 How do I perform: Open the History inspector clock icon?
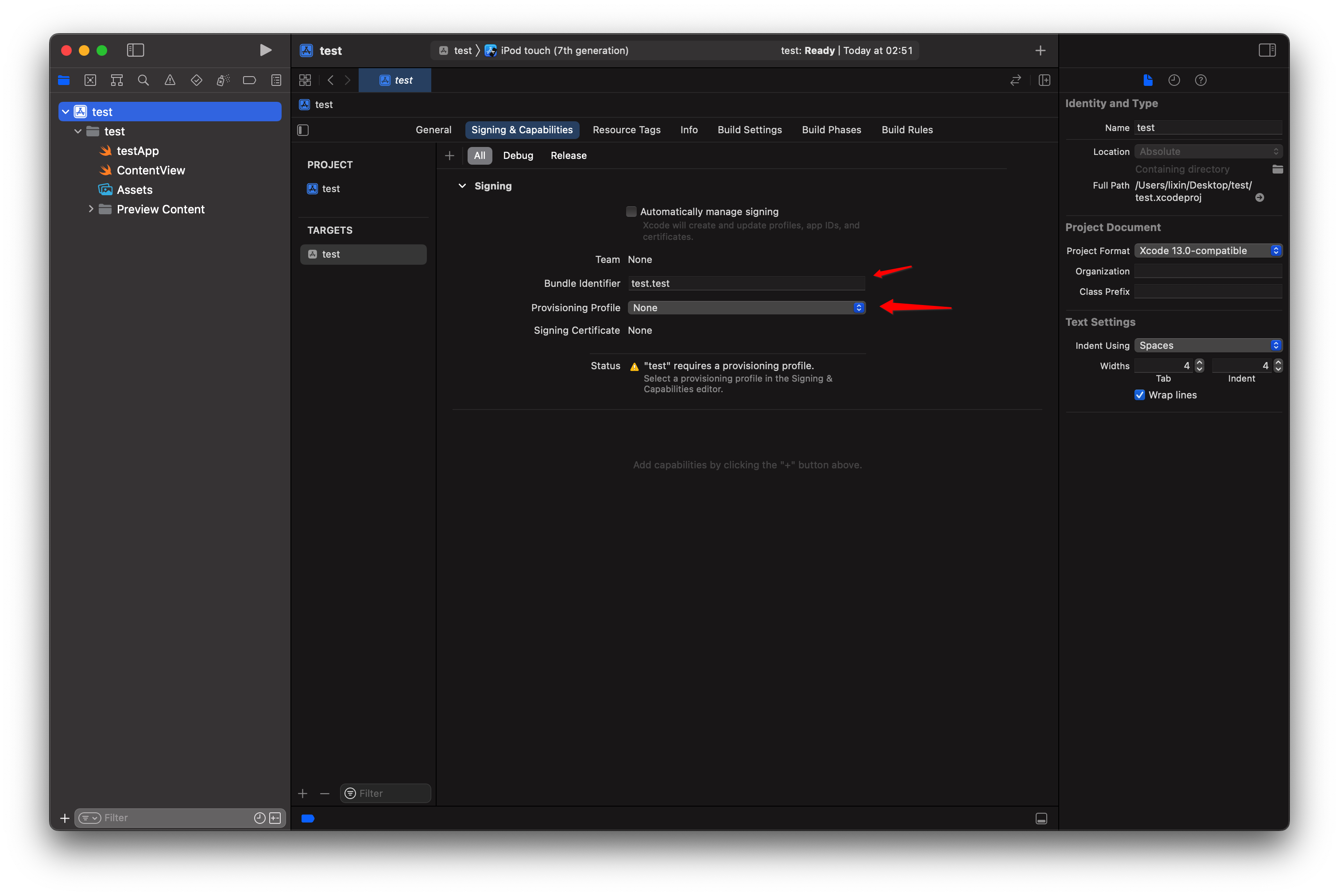[1174, 80]
